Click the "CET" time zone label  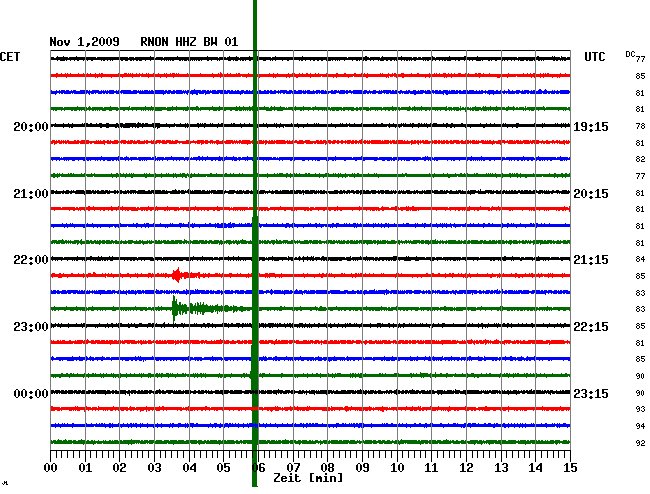coord(10,57)
